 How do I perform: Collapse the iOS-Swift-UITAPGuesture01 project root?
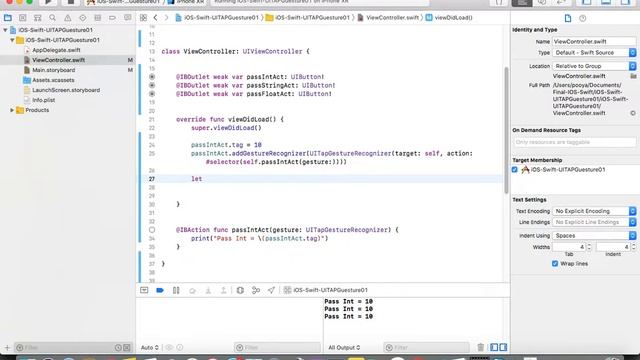click(5, 30)
